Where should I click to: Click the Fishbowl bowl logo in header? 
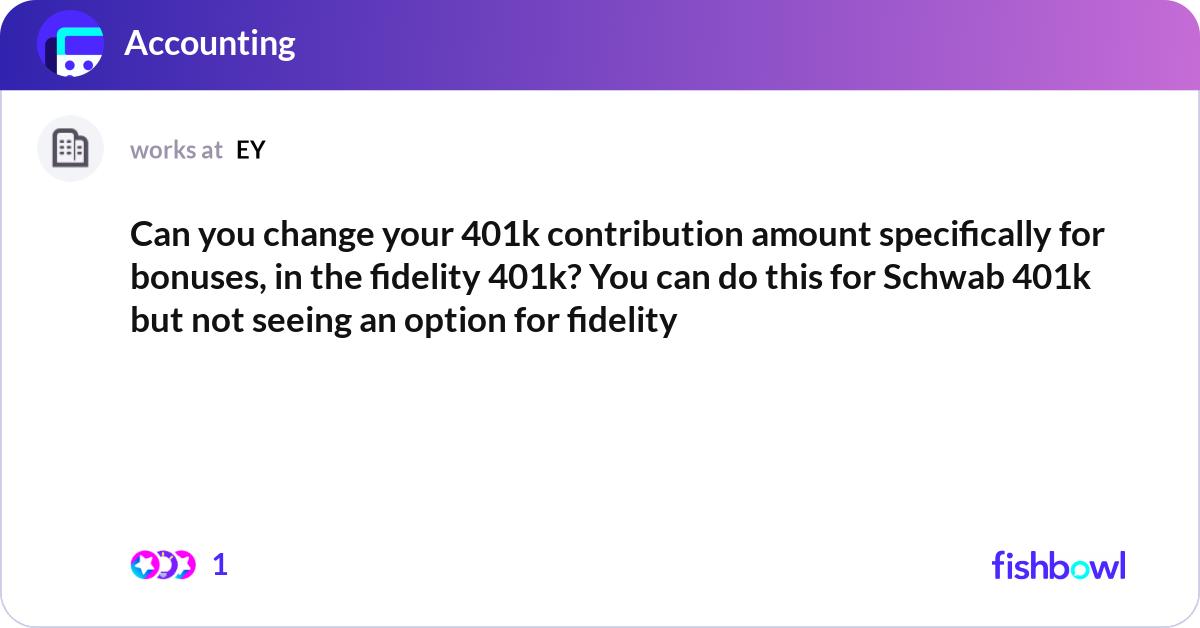click(x=70, y=44)
